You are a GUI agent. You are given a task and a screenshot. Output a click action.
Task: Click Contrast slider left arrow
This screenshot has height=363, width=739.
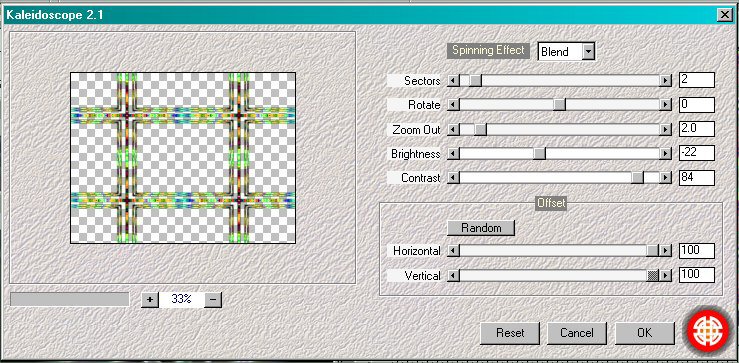tap(453, 178)
